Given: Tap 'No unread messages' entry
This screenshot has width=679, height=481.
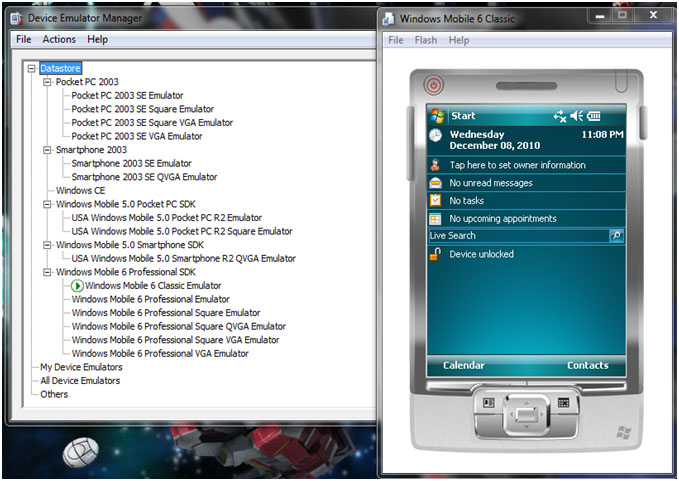Looking at the screenshot, I should (x=491, y=183).
